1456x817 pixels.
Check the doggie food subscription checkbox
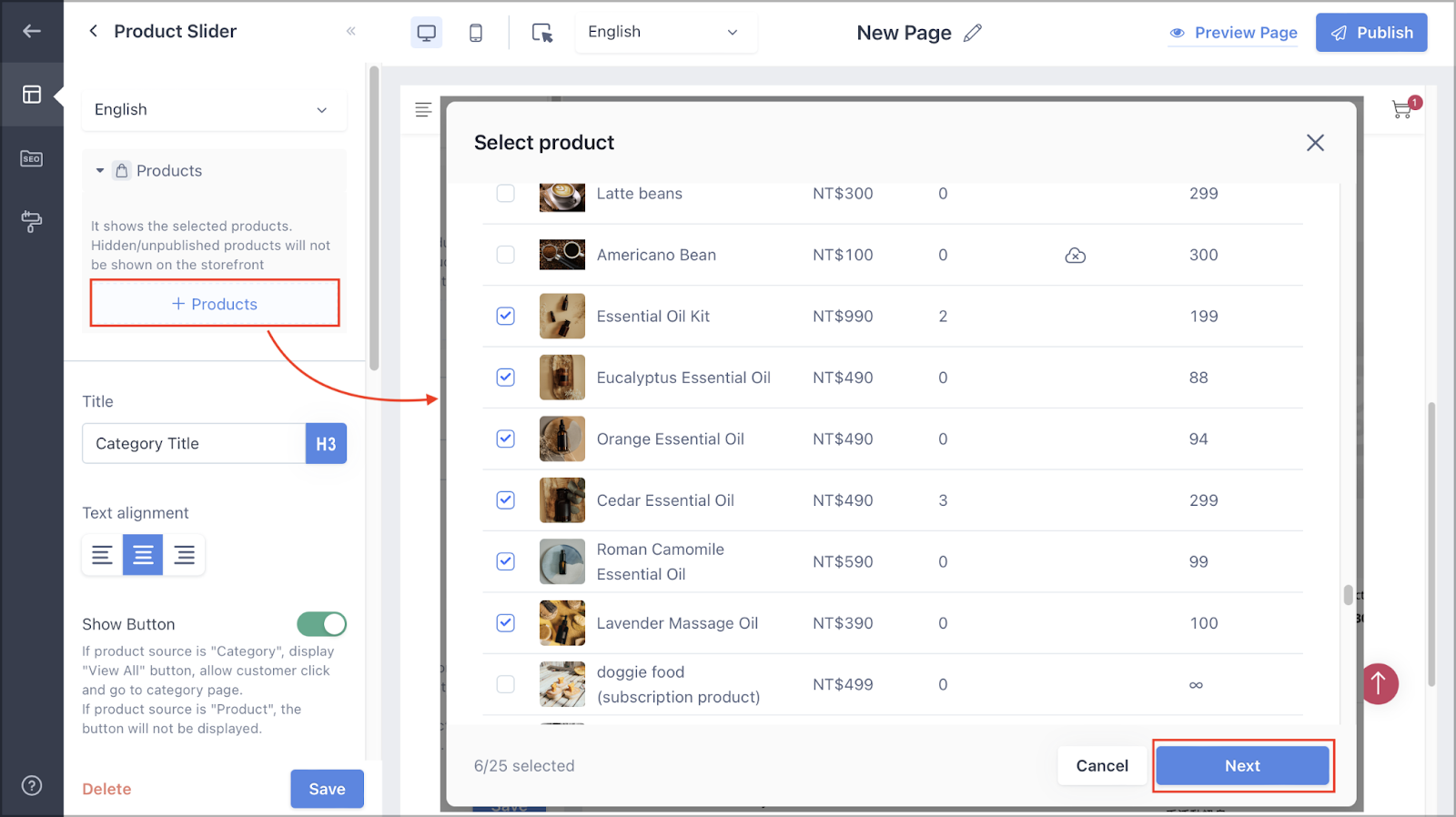[505, 684]
